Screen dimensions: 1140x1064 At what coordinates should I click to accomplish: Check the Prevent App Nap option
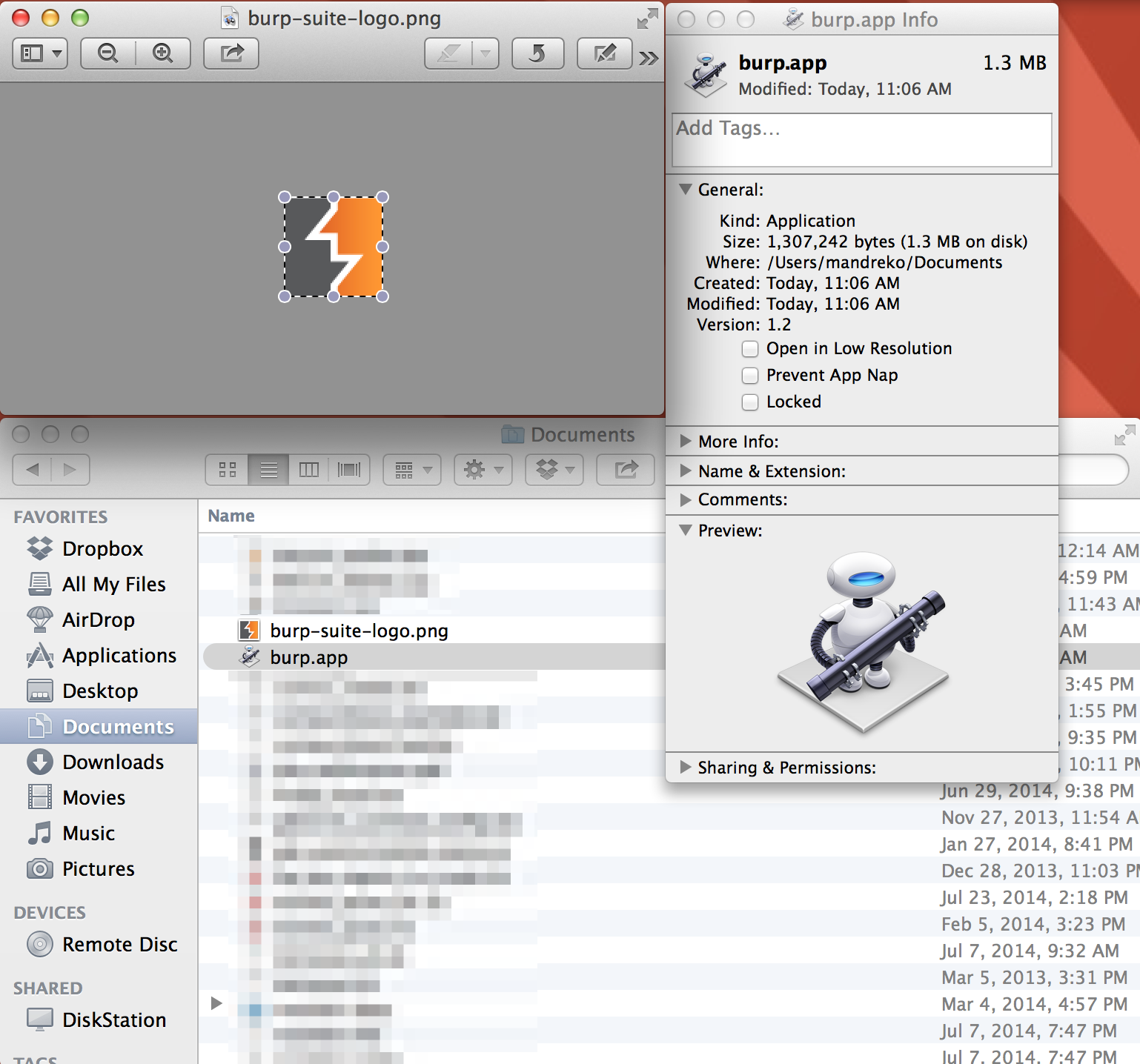(x=750, y=376)
